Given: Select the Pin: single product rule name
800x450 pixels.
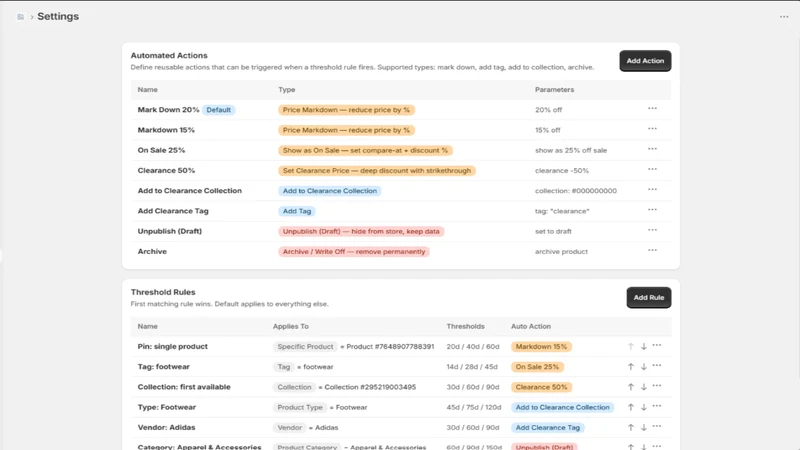Looking at the screenshot, I should (172, 346).
